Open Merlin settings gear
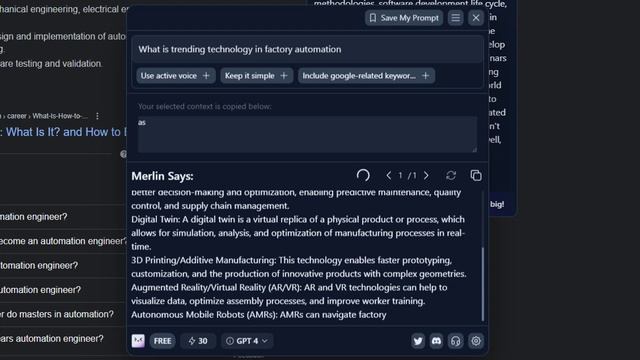Screen dimensions: 640x360 click(476, 341)
